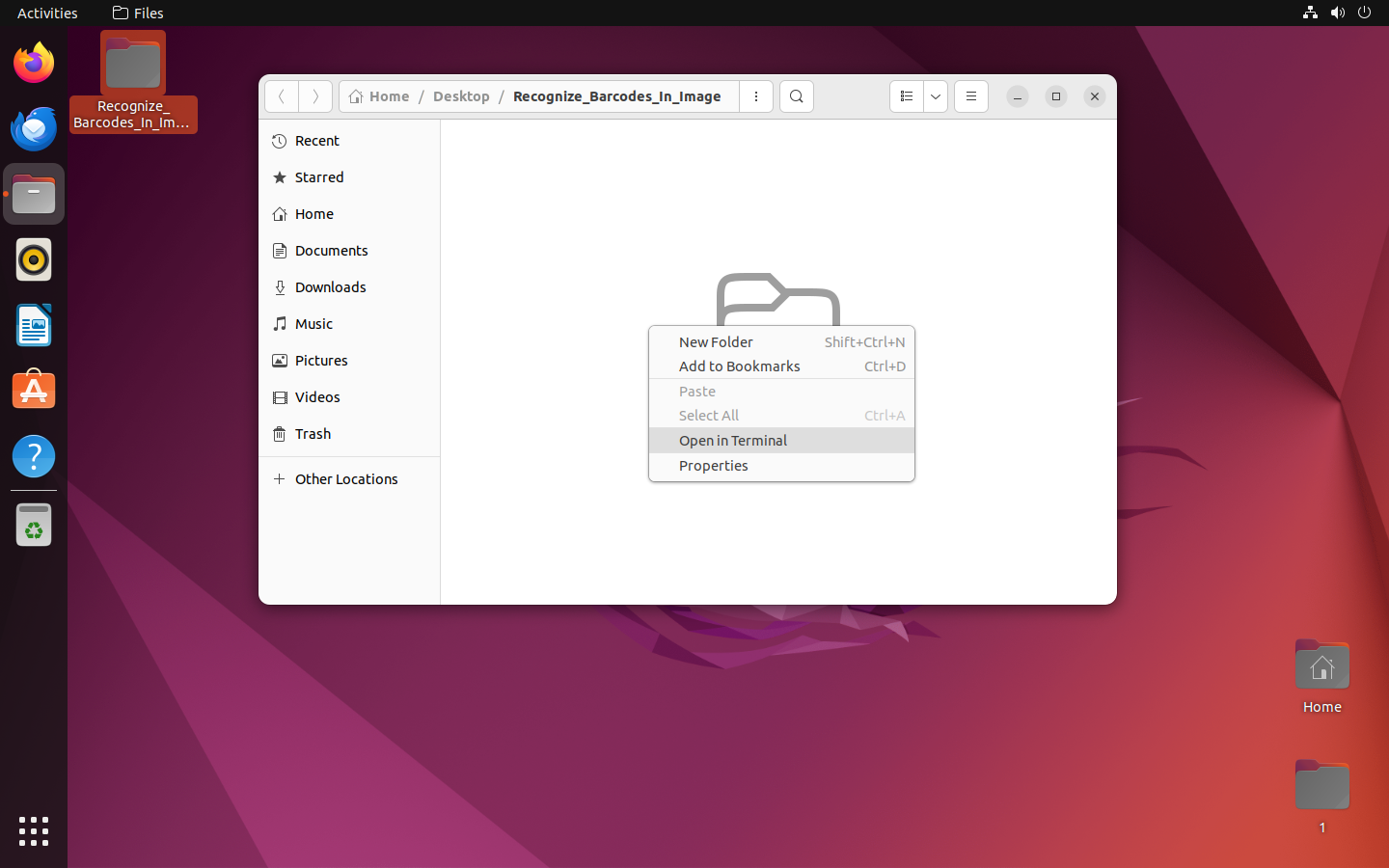Choose Open in Terminal from context menu
This screenshot has width=1389, height=868.
click(733, 441)
